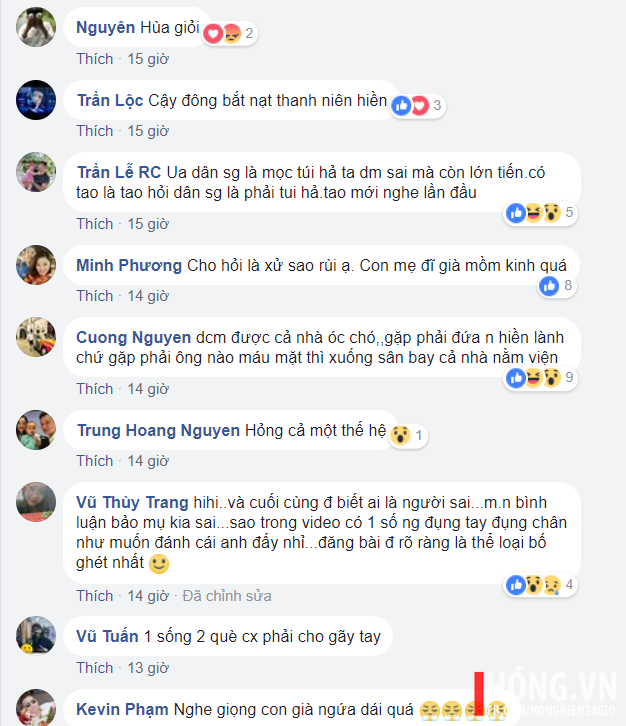
Task: Open Vũ Tuấn's avatar picture
Action: [36, 636]
